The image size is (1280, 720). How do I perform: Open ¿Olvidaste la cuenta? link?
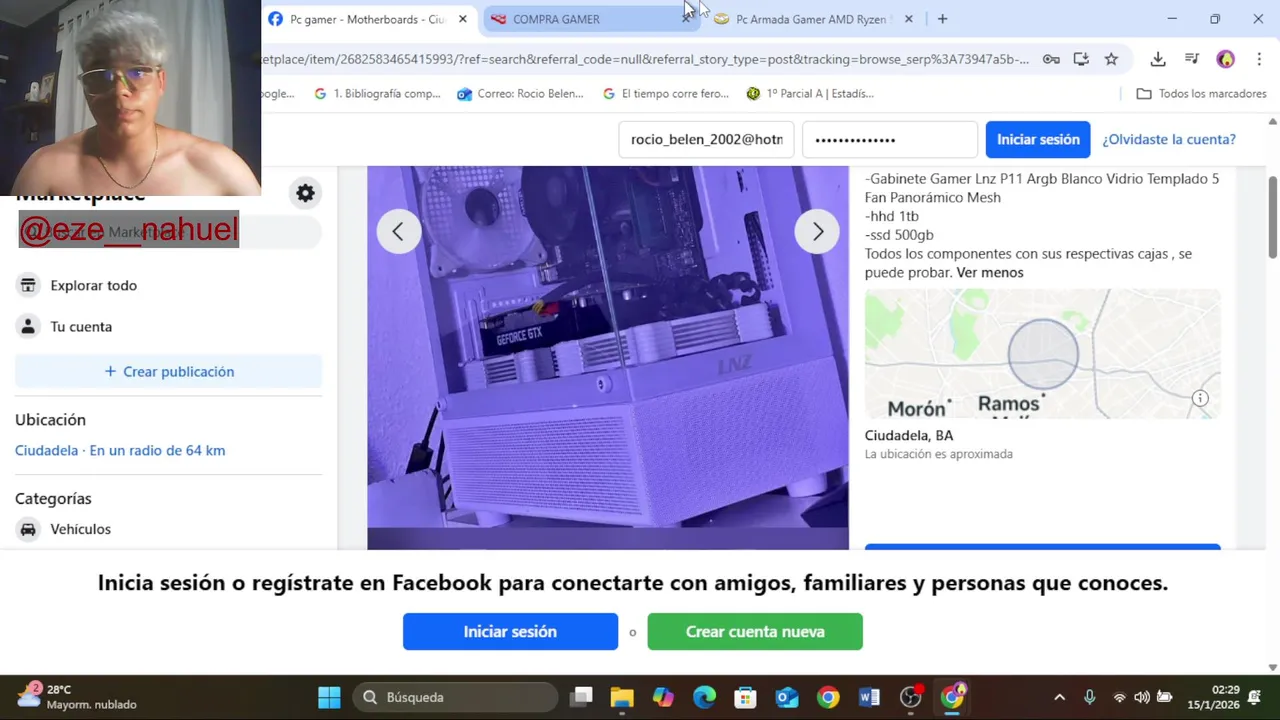pos(1169,139)
